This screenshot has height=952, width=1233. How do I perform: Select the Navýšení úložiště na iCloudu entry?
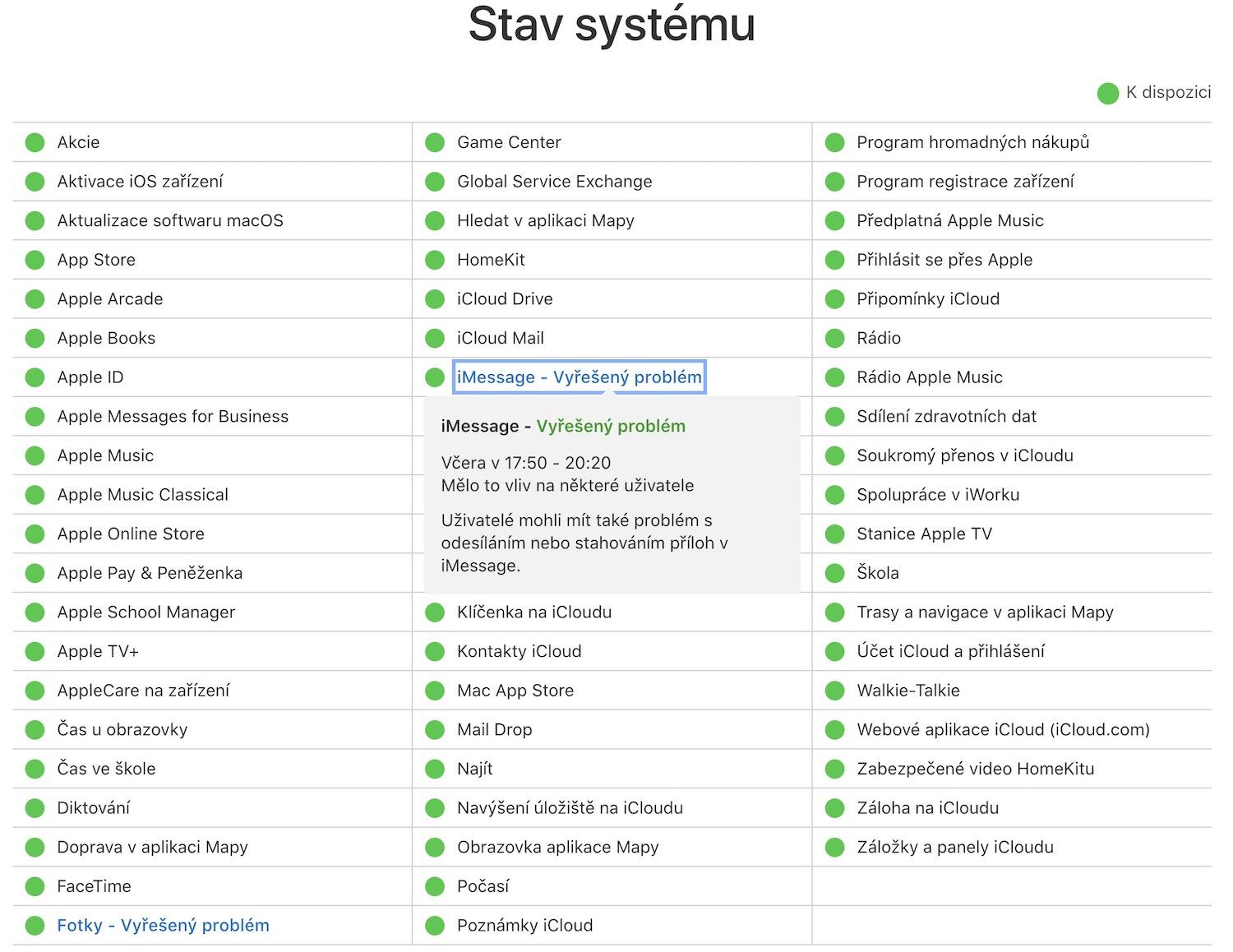tap(570, 808)
